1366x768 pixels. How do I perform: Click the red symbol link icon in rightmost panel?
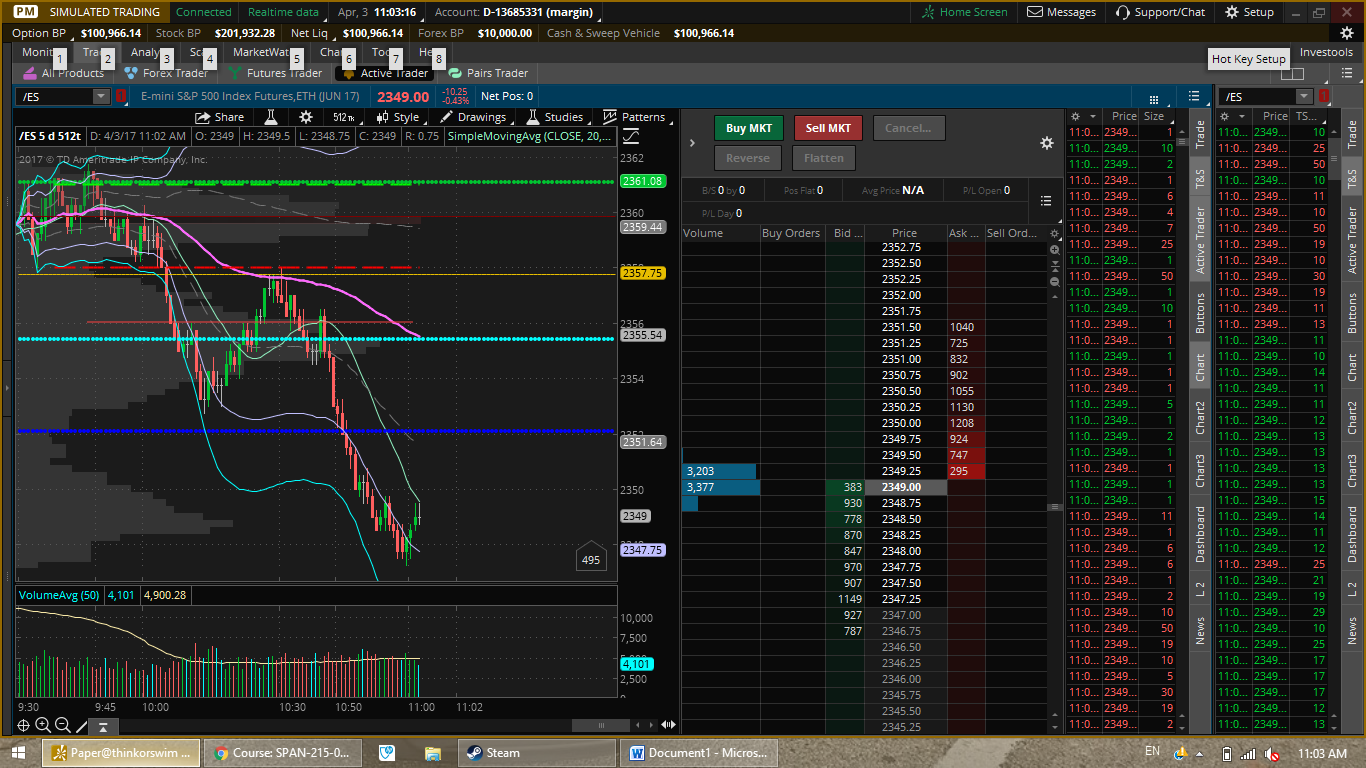[x=1324, y=96]
